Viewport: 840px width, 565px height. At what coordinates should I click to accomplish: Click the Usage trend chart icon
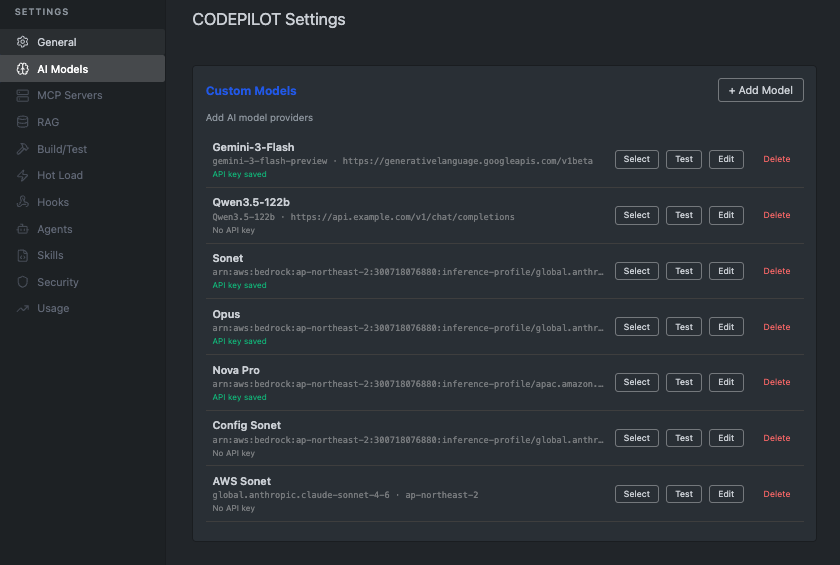pos(22,308)
